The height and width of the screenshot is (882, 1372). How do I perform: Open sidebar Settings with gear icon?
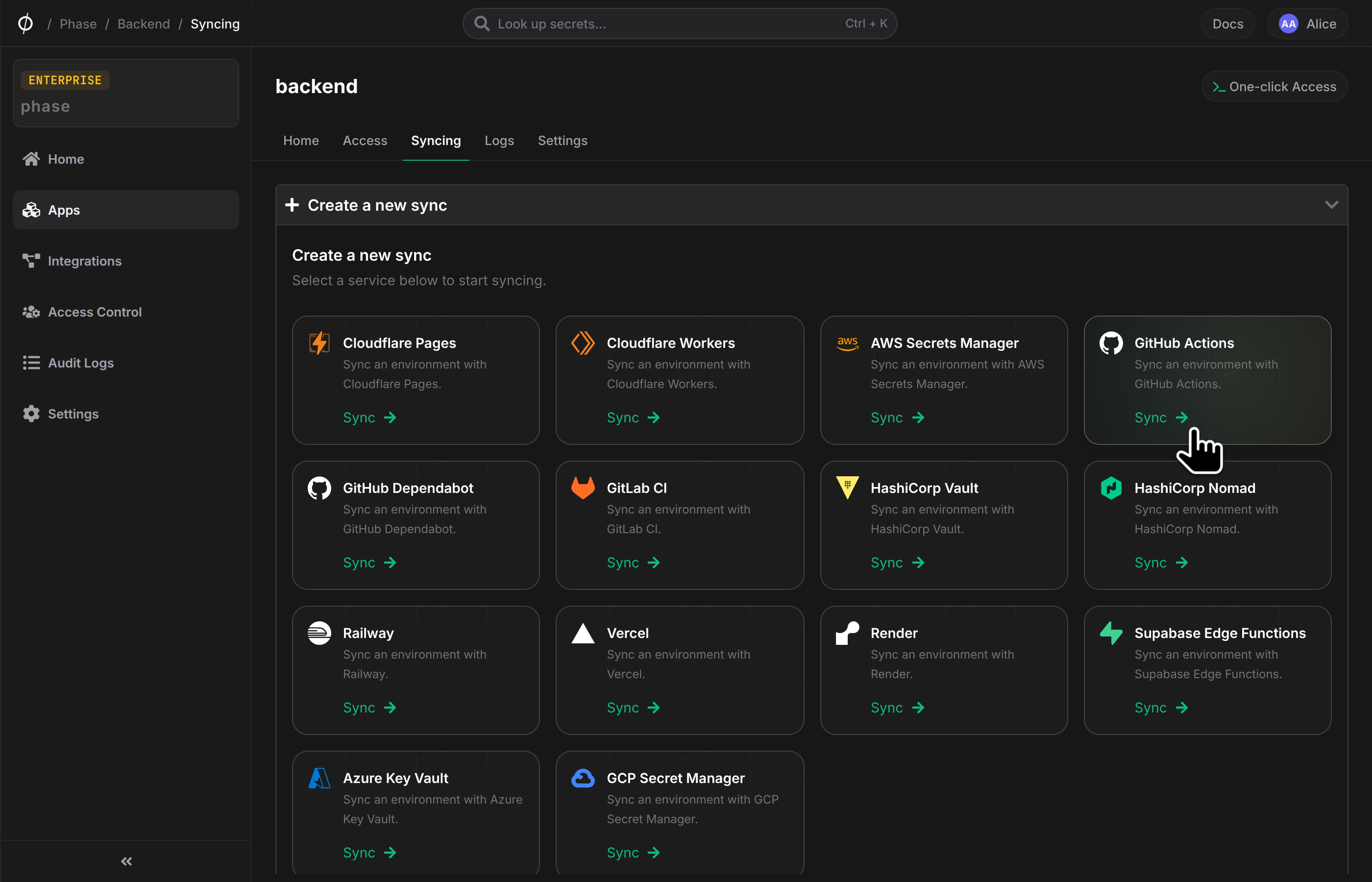pyautogui.click(x=125, y=414)
